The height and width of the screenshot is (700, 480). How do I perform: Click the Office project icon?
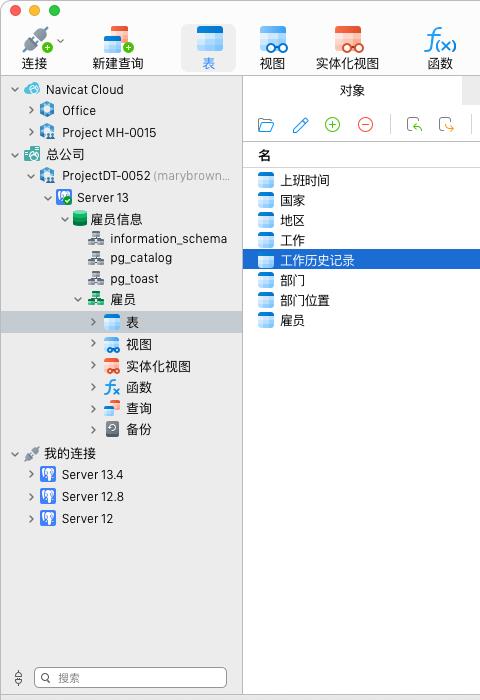[x=47, y=109]
